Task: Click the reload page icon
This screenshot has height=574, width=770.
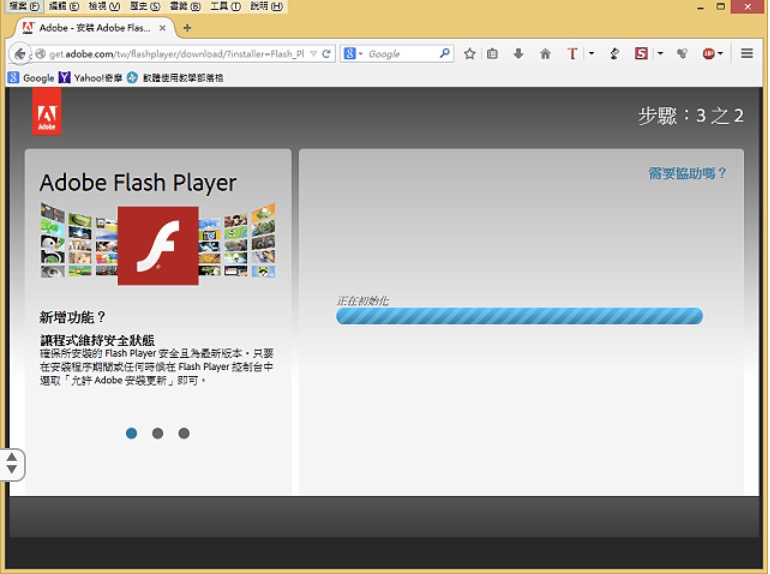Action: (326, 54)
